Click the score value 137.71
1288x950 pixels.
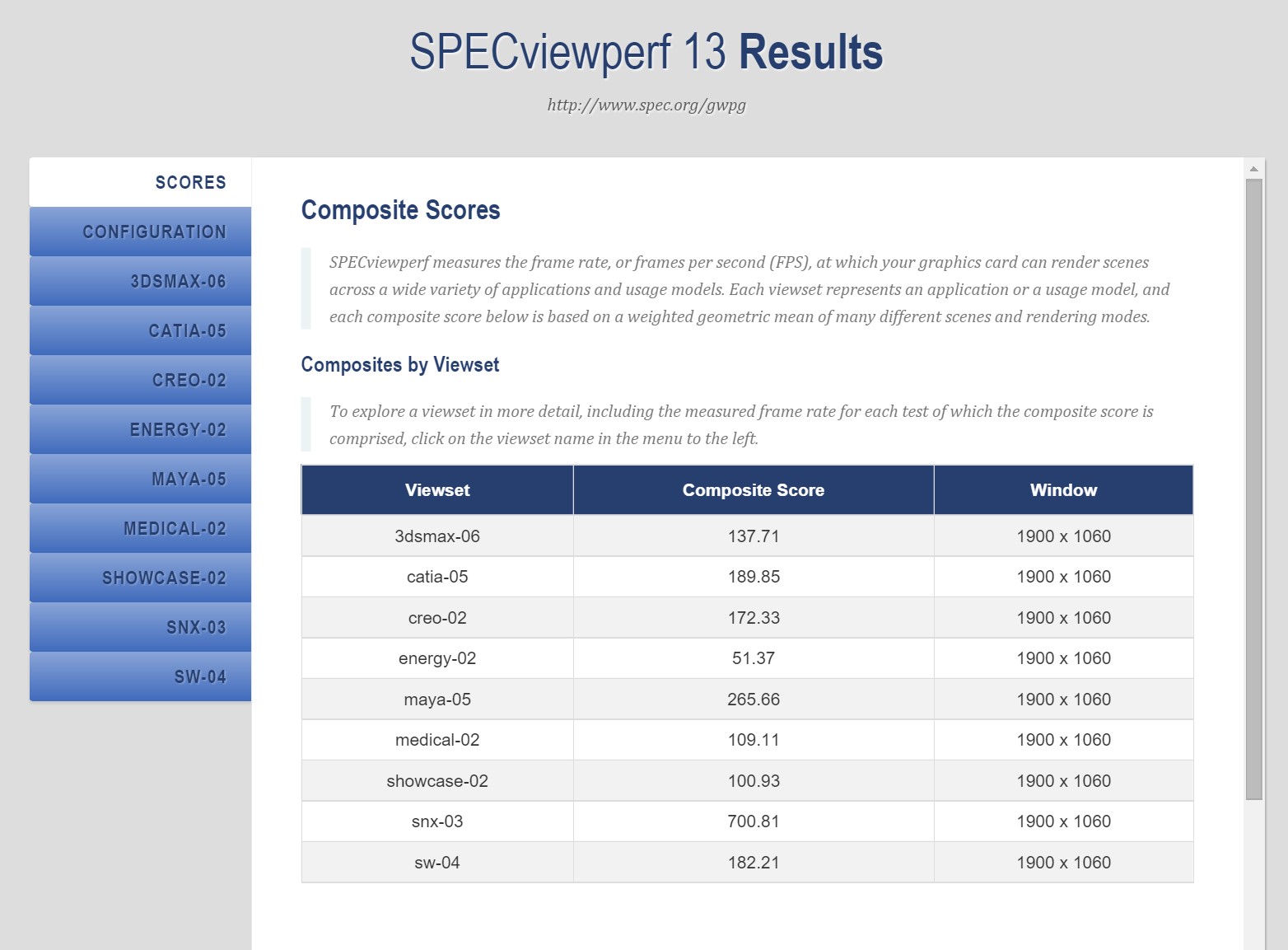pyautogui.click(x=754, y=536)
